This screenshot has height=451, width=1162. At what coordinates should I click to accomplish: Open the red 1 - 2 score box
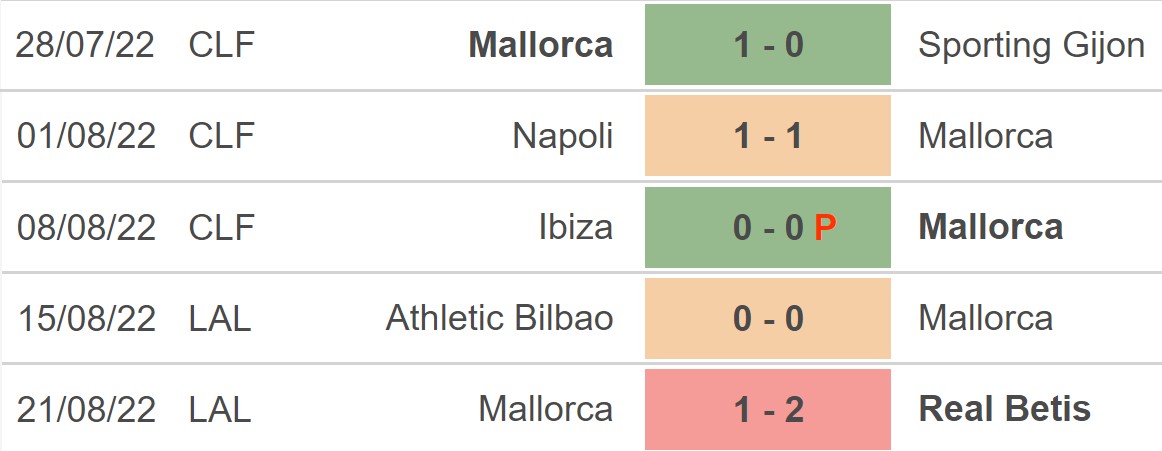767,409
